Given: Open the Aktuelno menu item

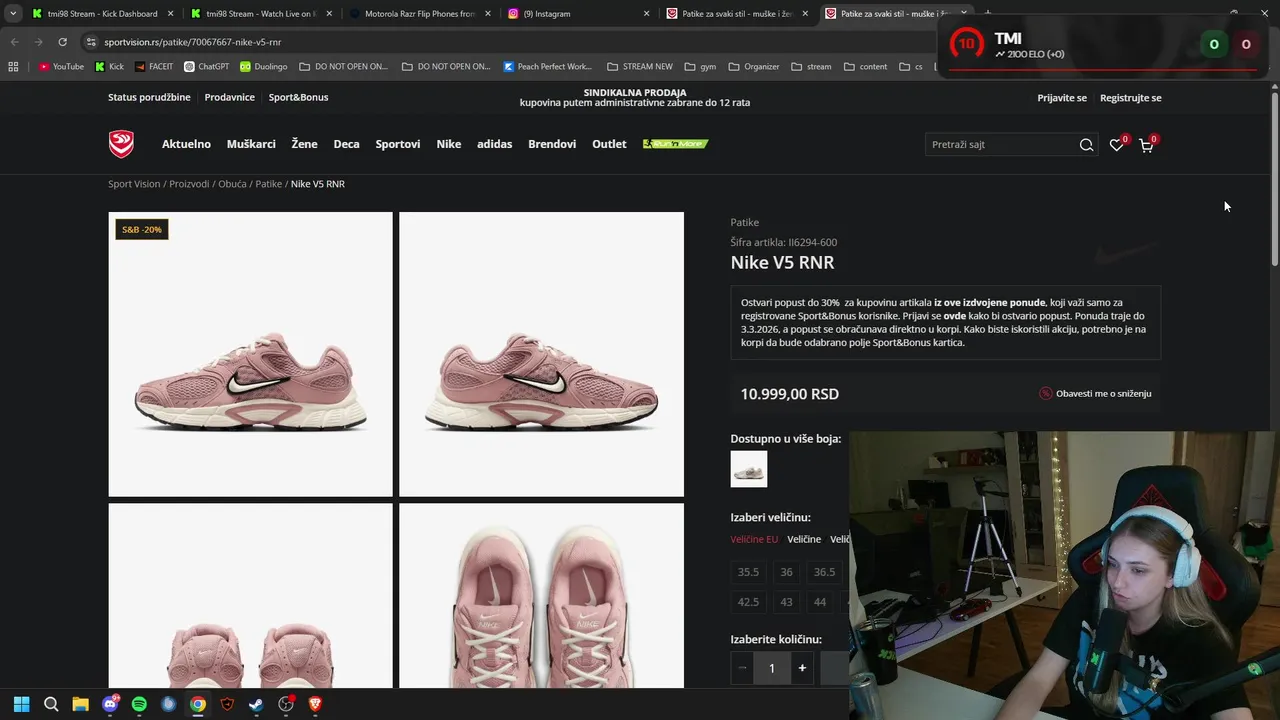Looking at the screenshot, I should tap(186, 144).
